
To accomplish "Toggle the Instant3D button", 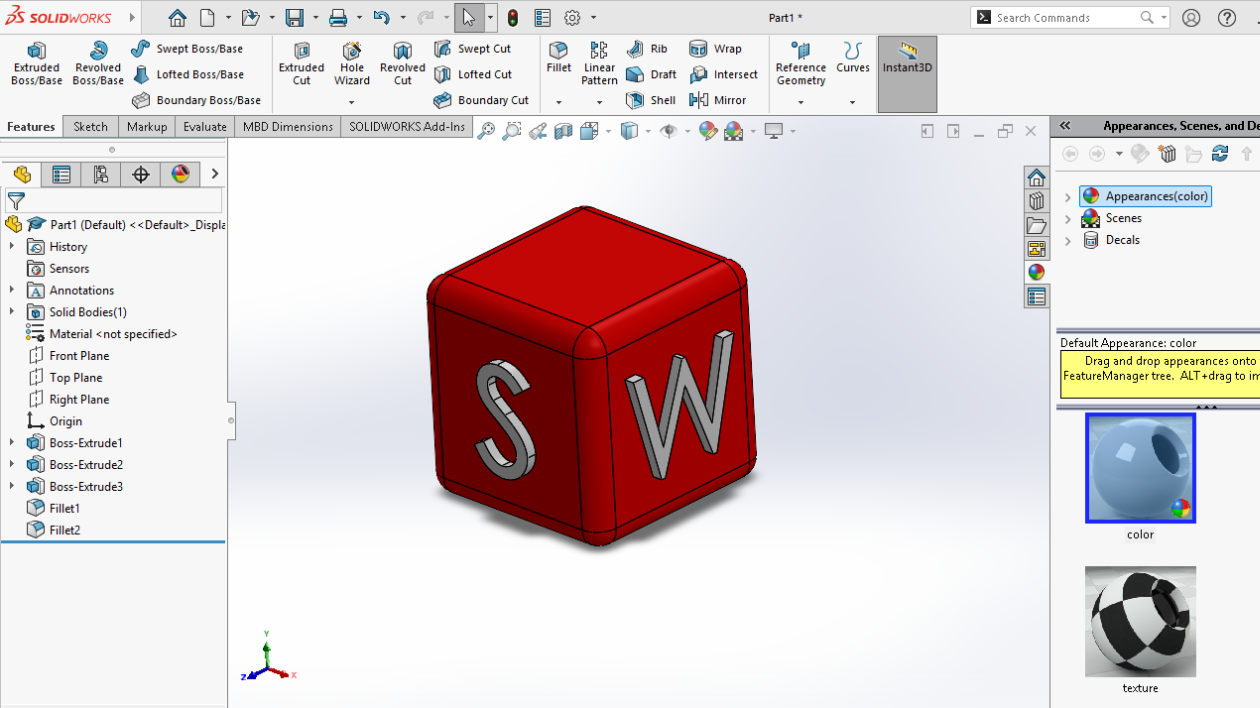I will point(908,74).
